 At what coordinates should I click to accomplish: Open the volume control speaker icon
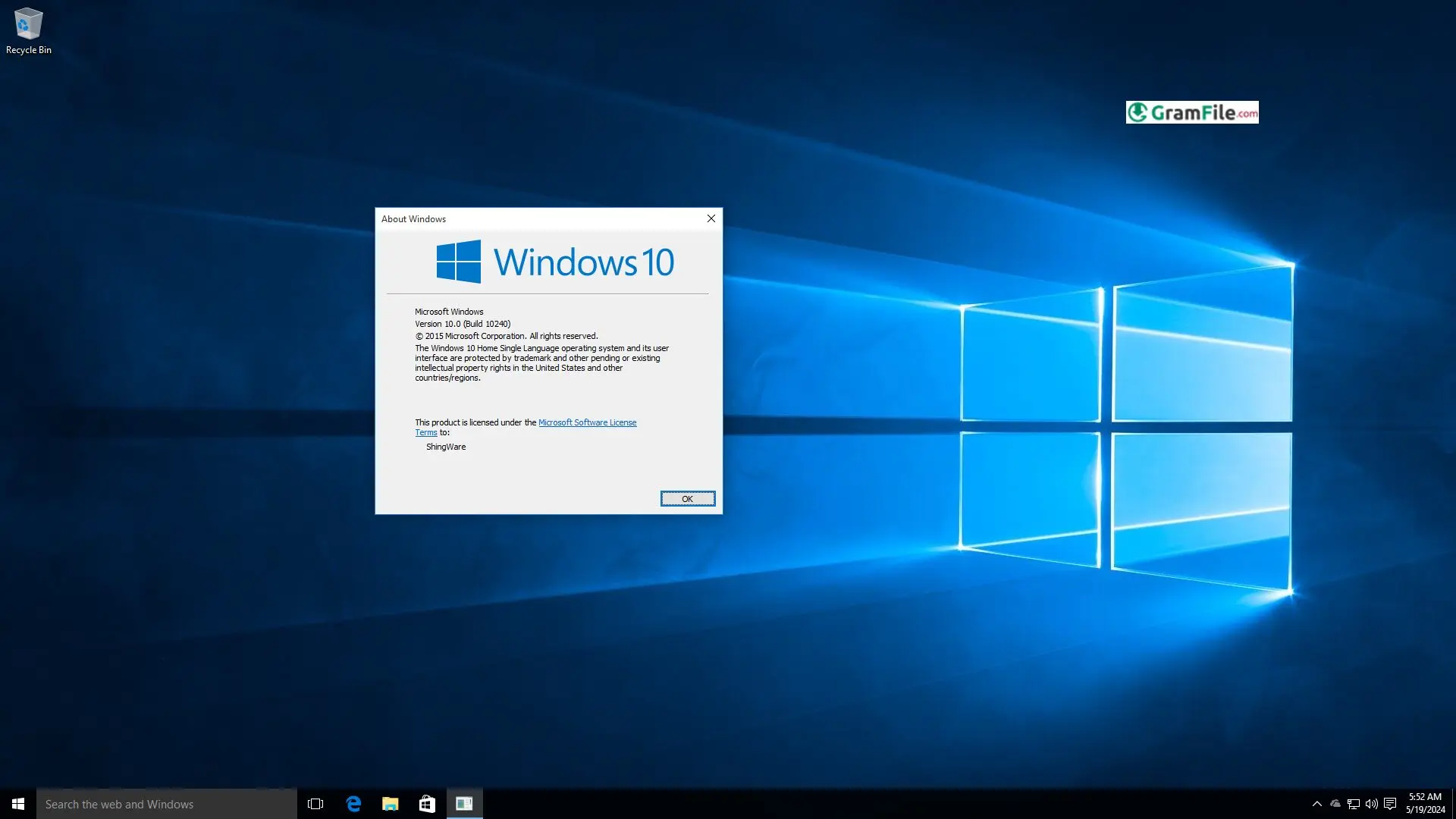1372,804
